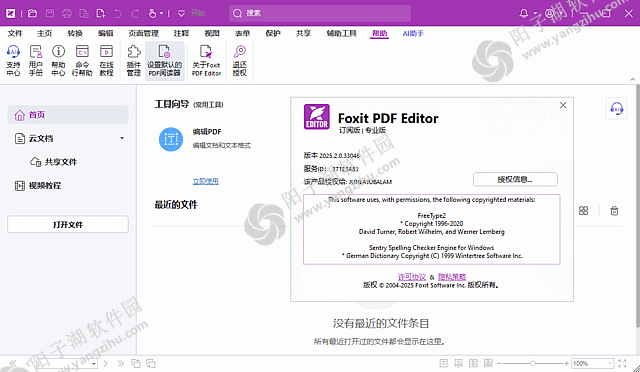This screenshot has width=640, height=372.
Task: Jump to first page double arrow
Action: (13, 363)
